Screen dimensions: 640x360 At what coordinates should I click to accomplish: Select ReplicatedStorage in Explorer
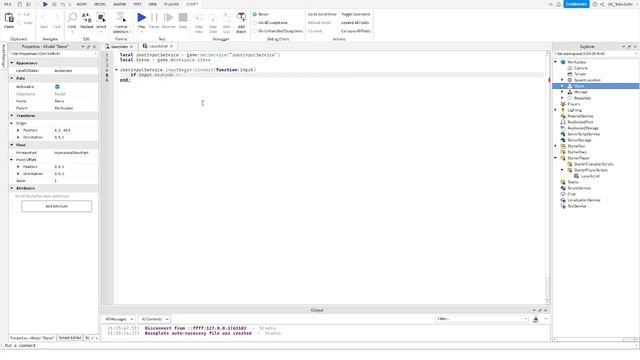click(582, 128)
